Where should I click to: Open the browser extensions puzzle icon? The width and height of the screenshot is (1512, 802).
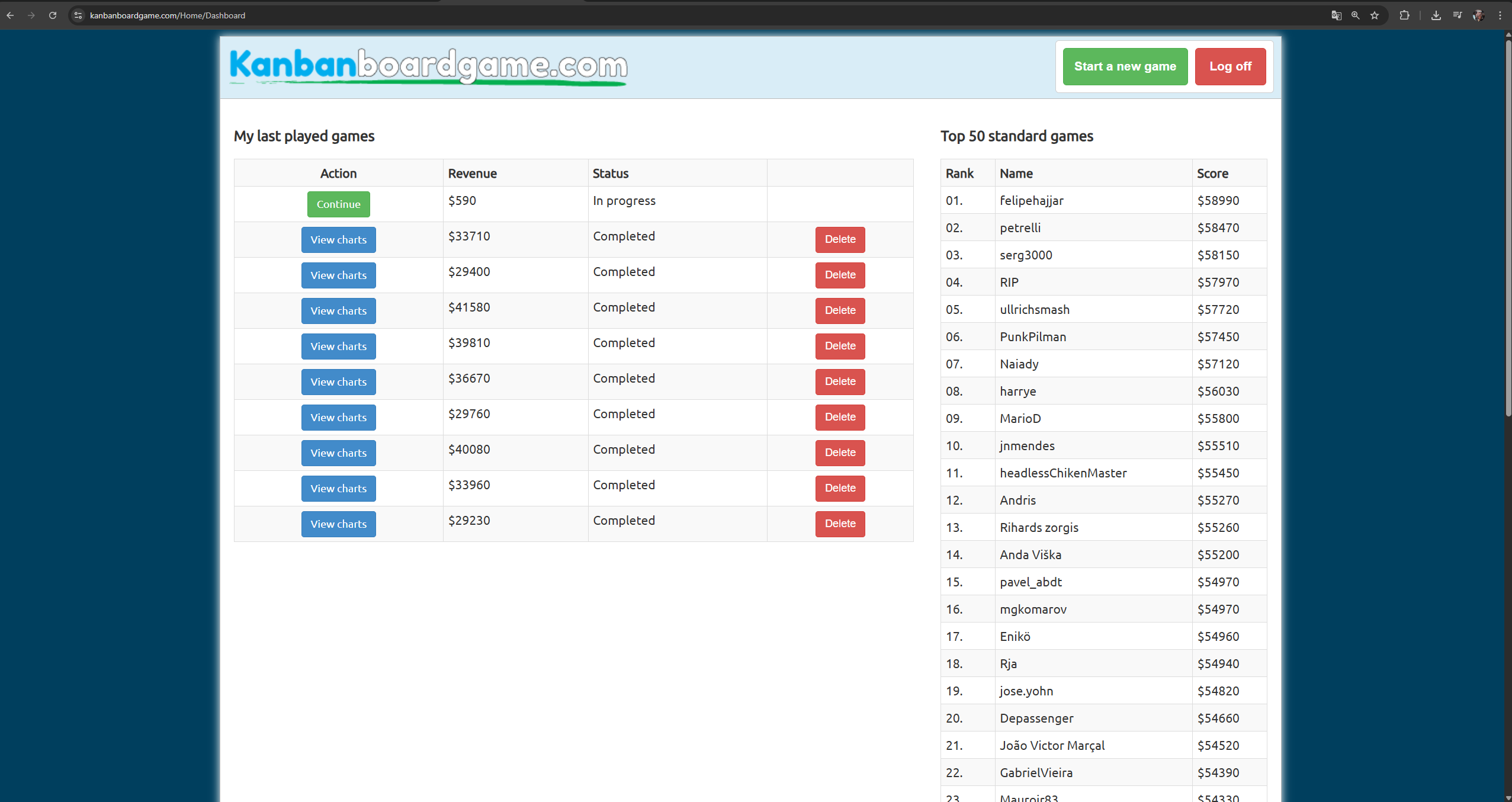coord(1404,15)
